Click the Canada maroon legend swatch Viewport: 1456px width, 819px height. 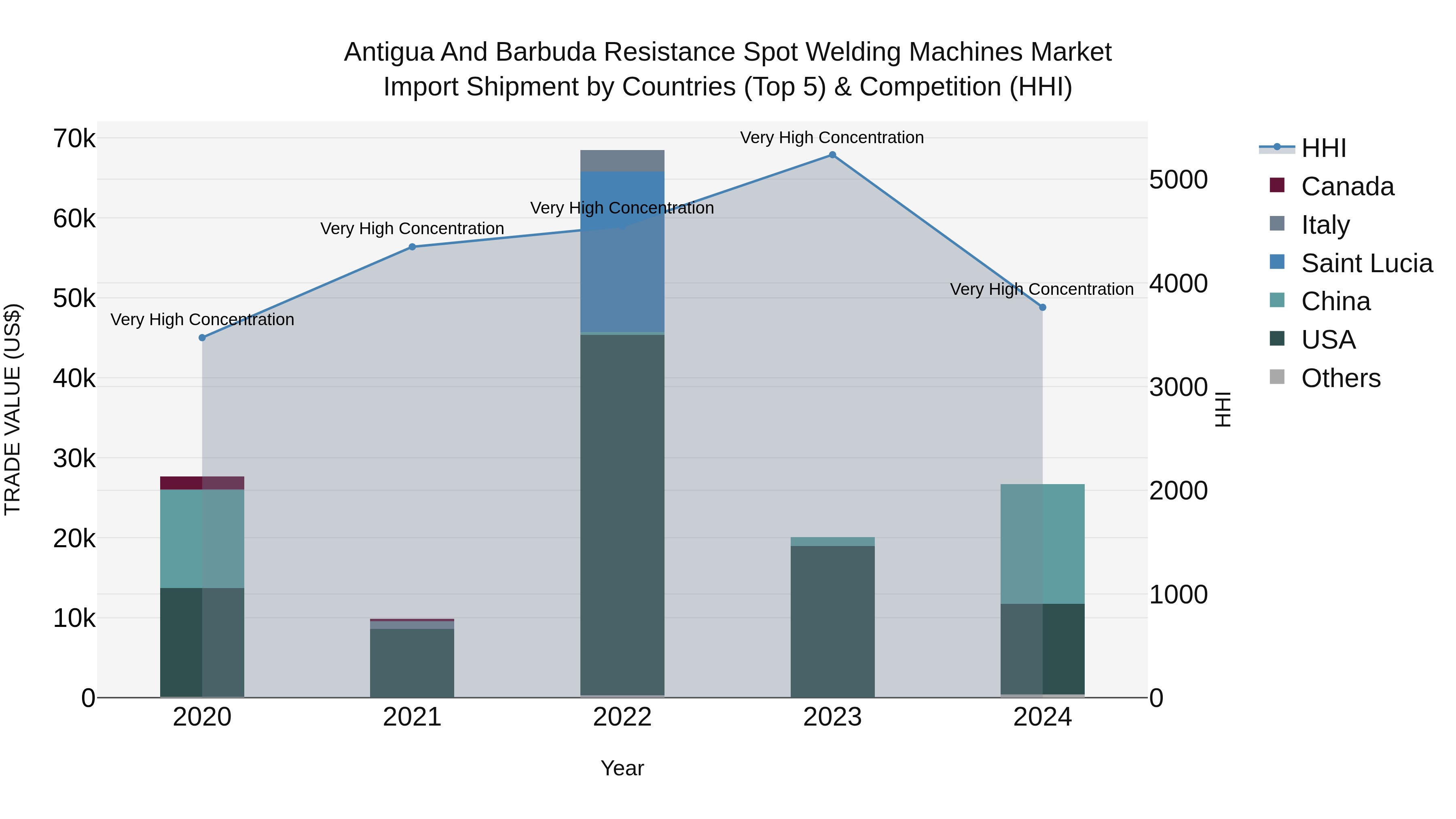tap(1277, 185)
